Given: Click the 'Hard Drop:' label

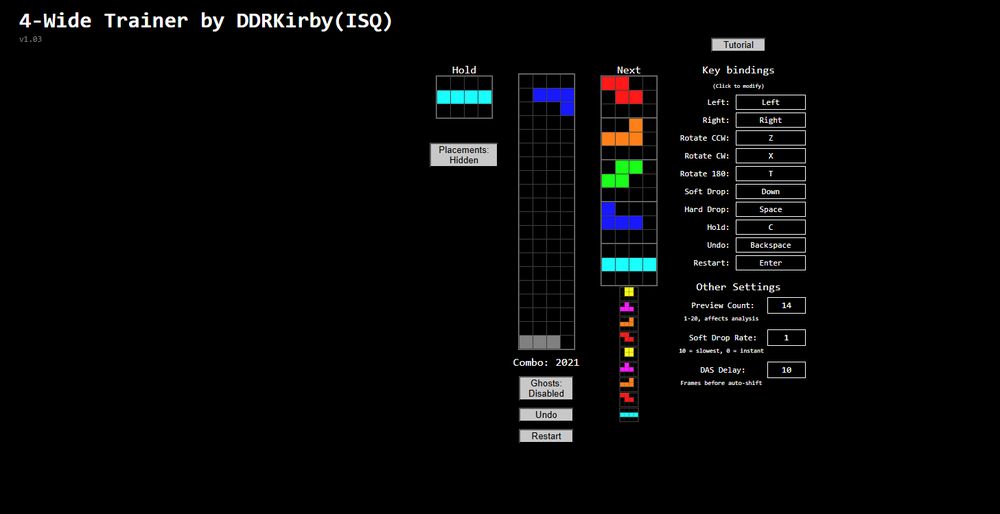Looking at the screenshot, I should click(x=708, y=209).
